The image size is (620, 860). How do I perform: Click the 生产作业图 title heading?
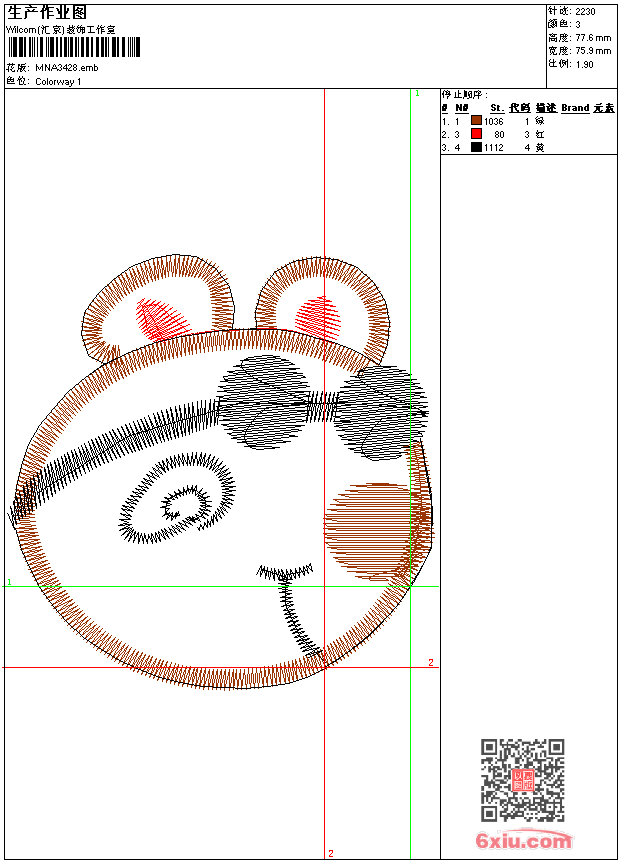(x=47, y=12)
